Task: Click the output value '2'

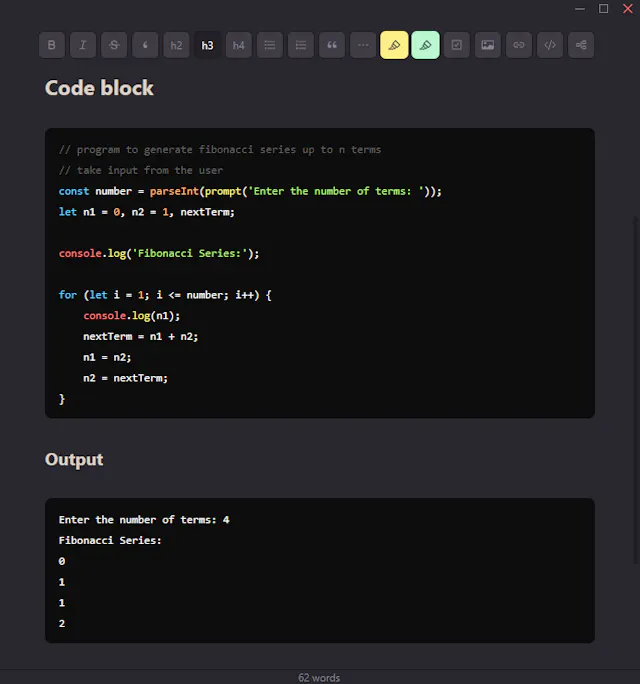Action: (x=62, y=624)
